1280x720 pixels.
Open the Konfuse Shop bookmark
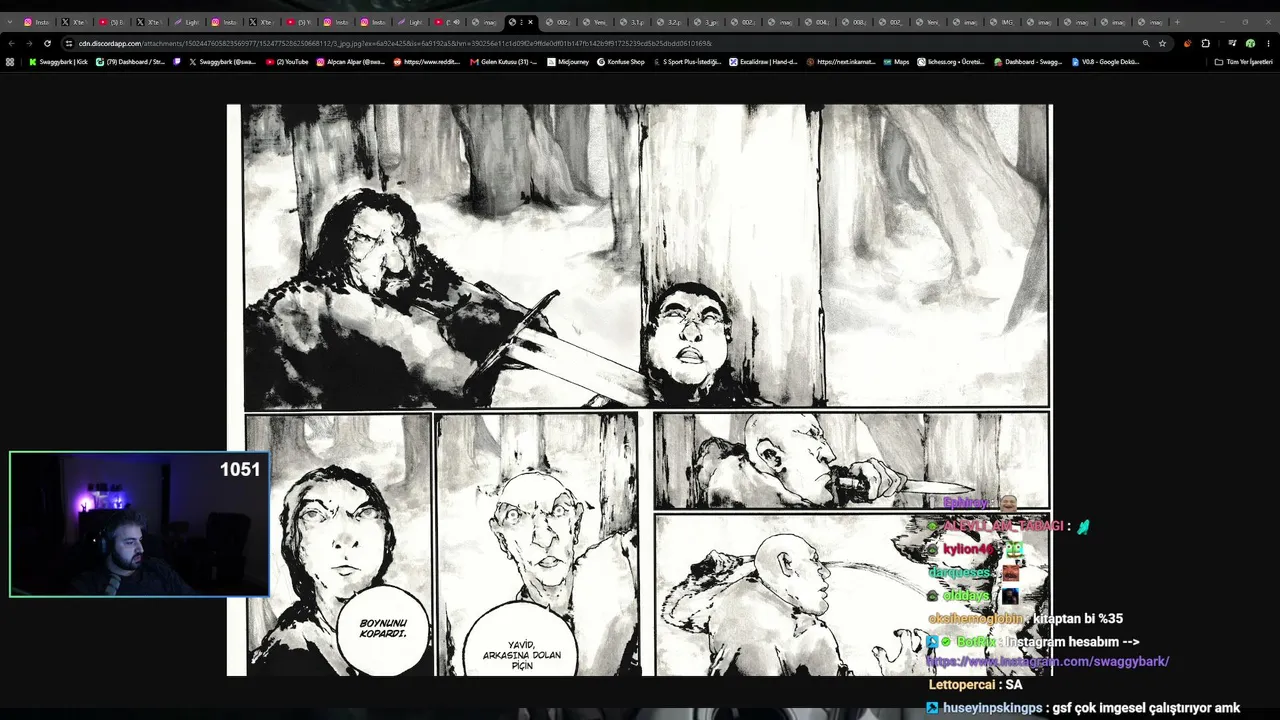[x=621, y=62]
